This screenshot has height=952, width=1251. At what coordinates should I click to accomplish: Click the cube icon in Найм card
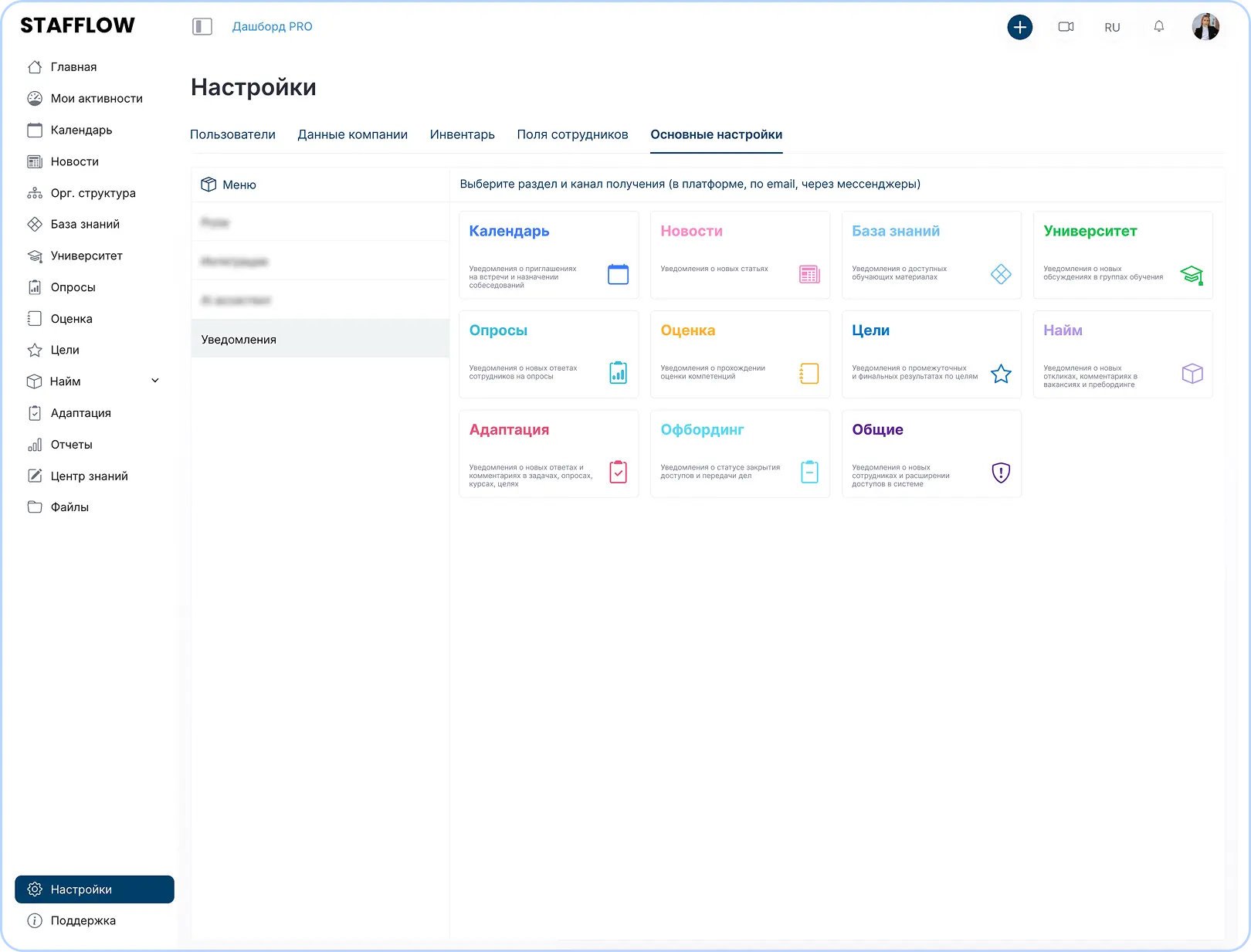1192,374
